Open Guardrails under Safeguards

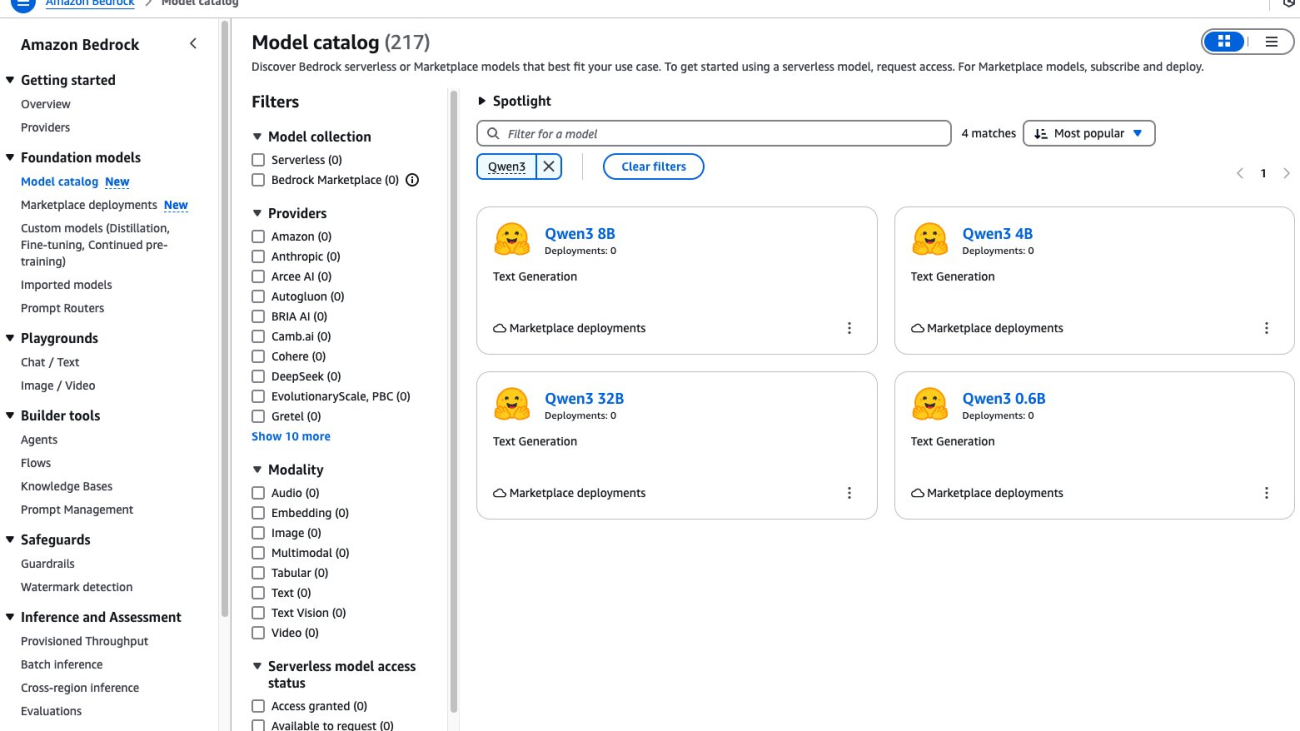pyautogui.click(x=47, y=564)
